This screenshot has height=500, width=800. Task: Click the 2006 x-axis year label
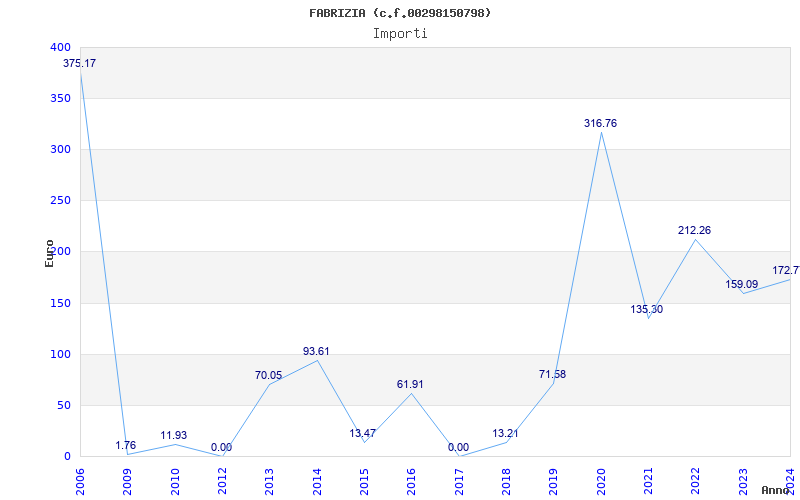coord(80,482)
